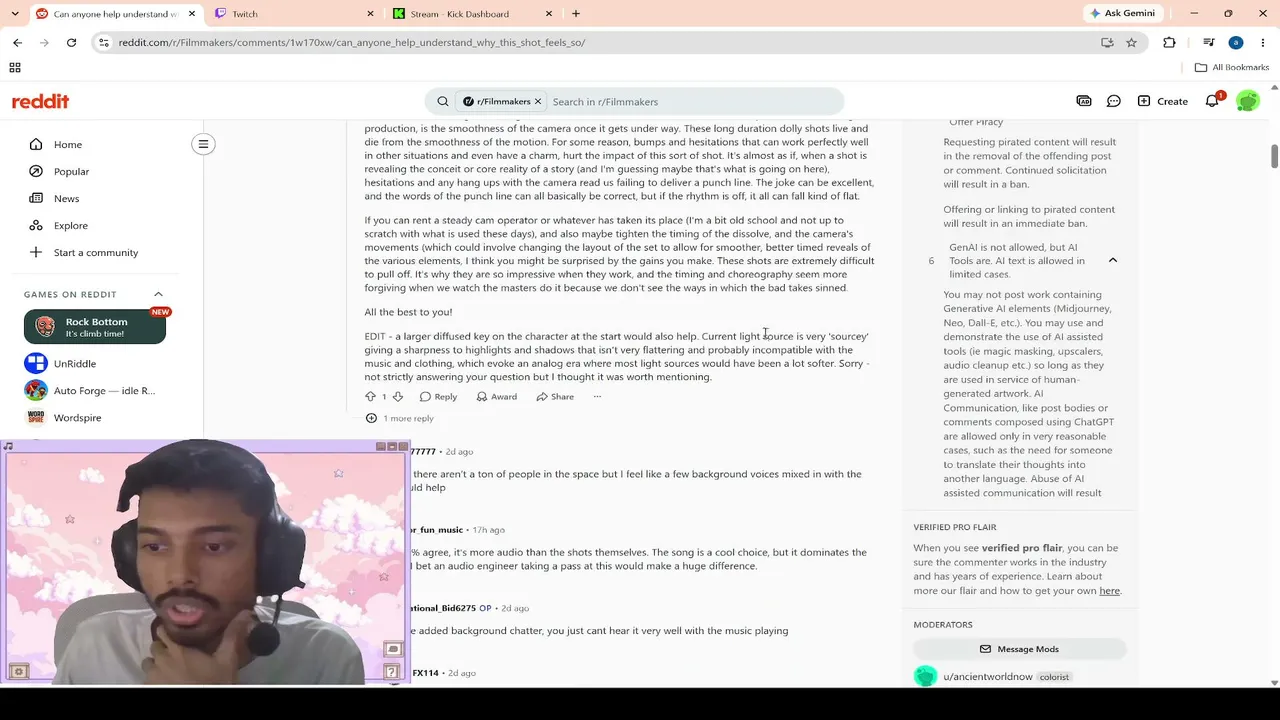View site information in the address bar
The image size is (1280, 720).
click(x=104, y=42)
